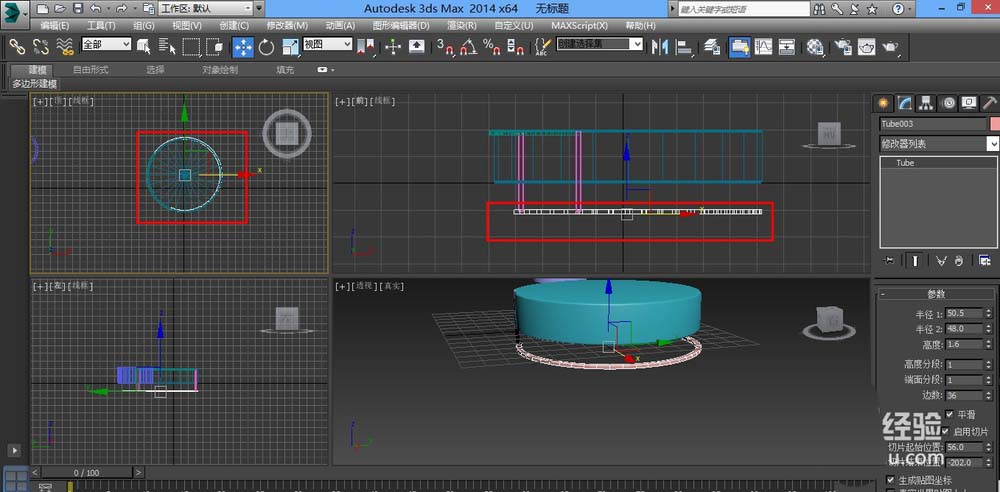Expand the quick access toolbar customize arrow

click(x=258, y=9)
